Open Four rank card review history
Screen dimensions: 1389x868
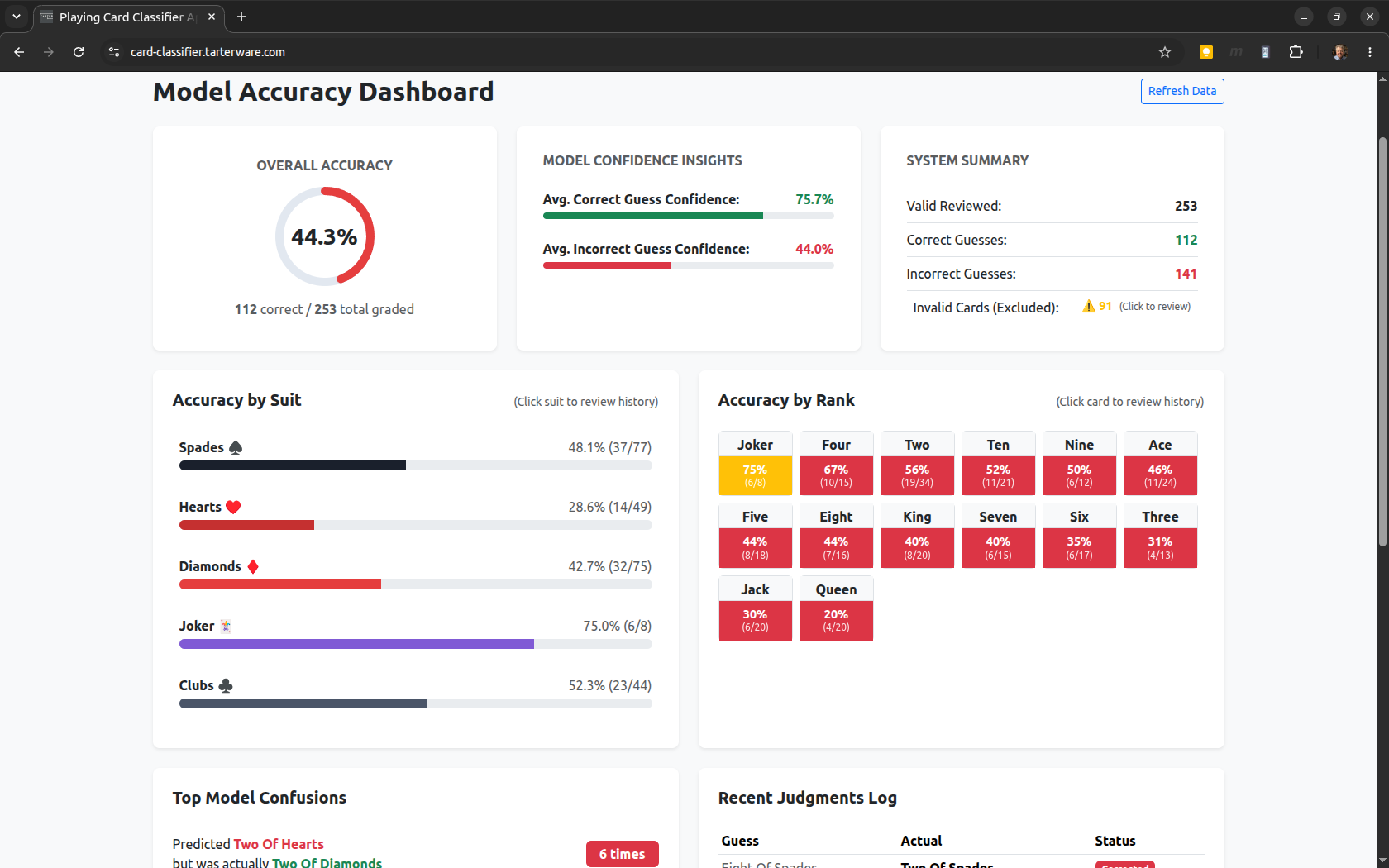pos(837,464)
